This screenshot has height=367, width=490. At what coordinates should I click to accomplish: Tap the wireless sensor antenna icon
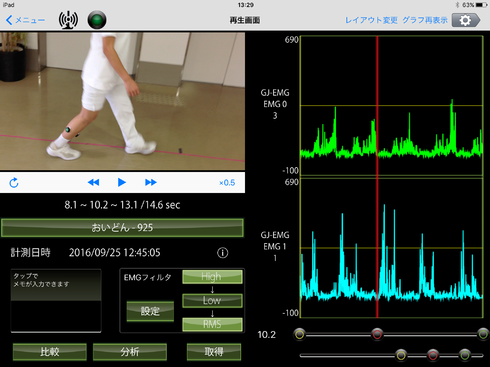click(68, 20)
